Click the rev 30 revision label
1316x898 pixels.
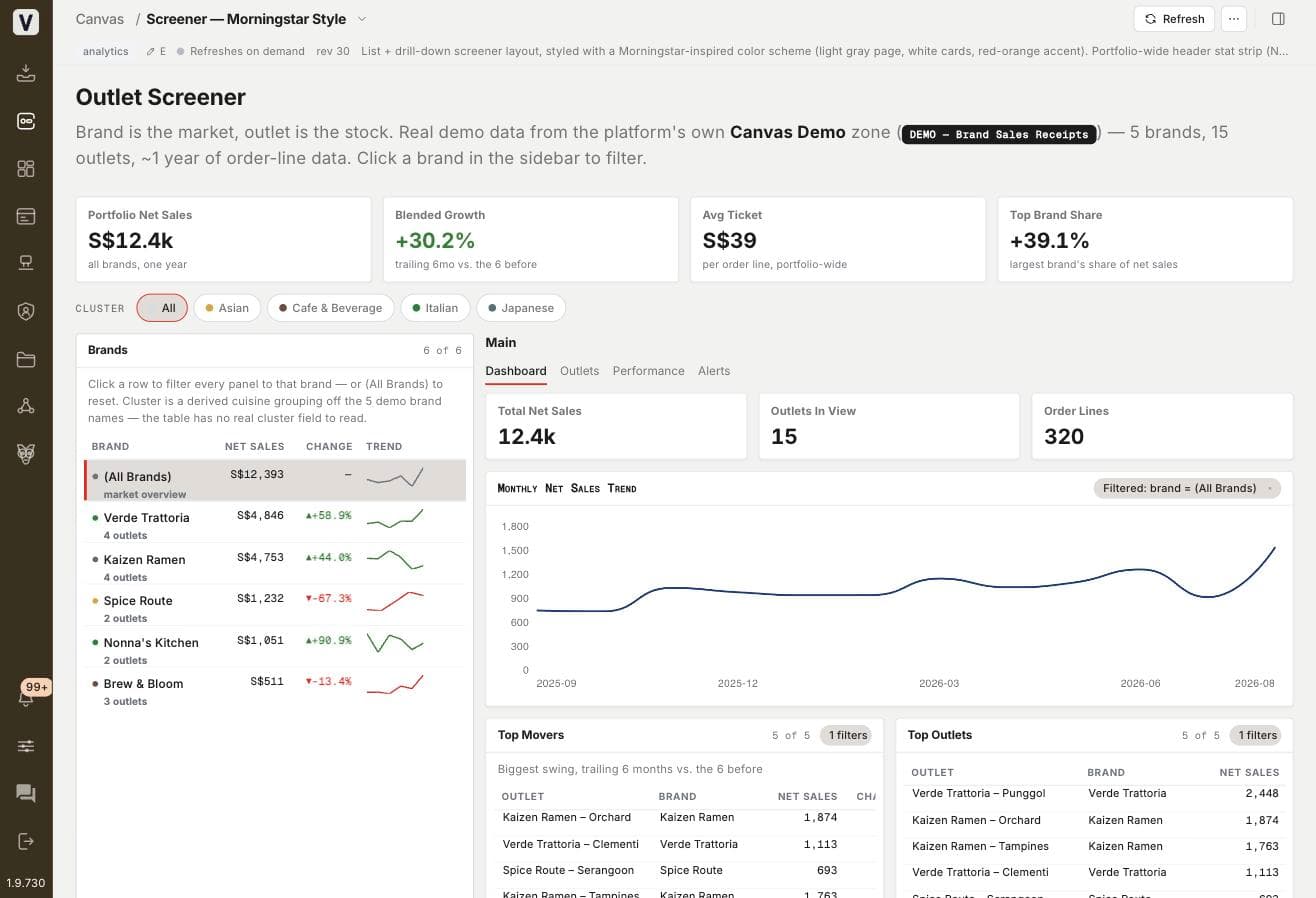point(333,51)
